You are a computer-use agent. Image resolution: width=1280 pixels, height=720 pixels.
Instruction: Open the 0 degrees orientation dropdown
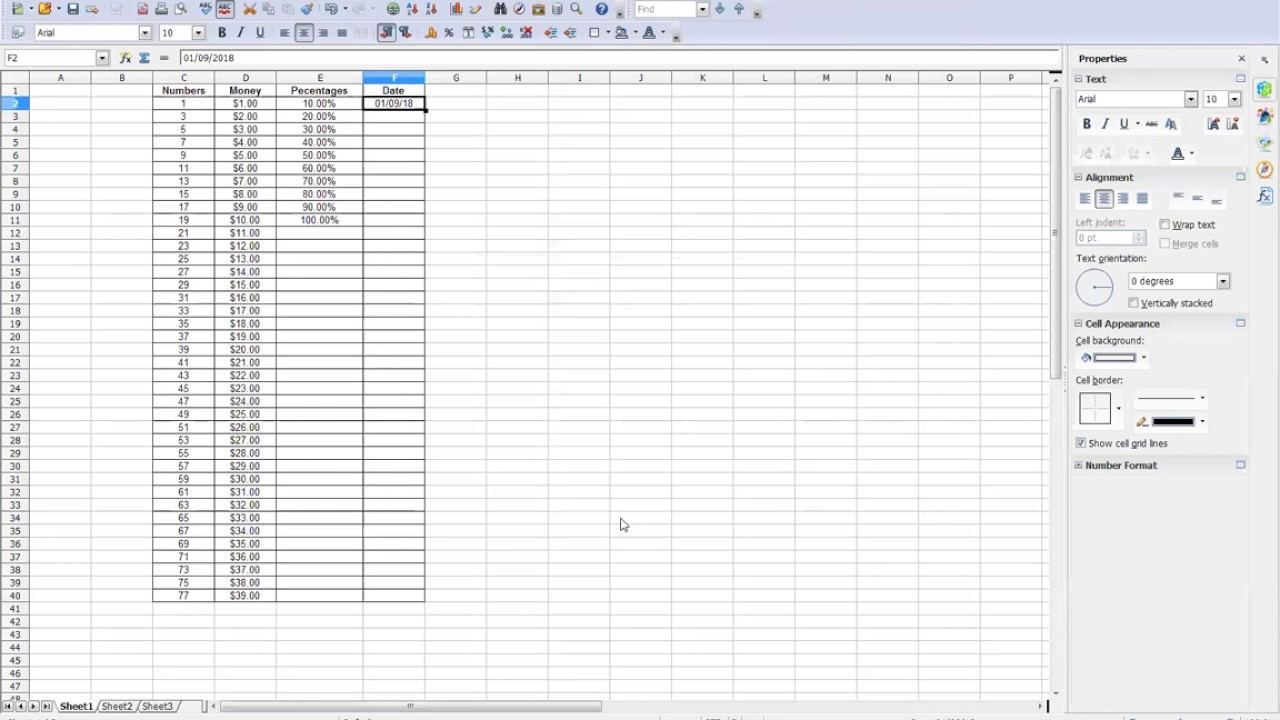point(1223,281)
